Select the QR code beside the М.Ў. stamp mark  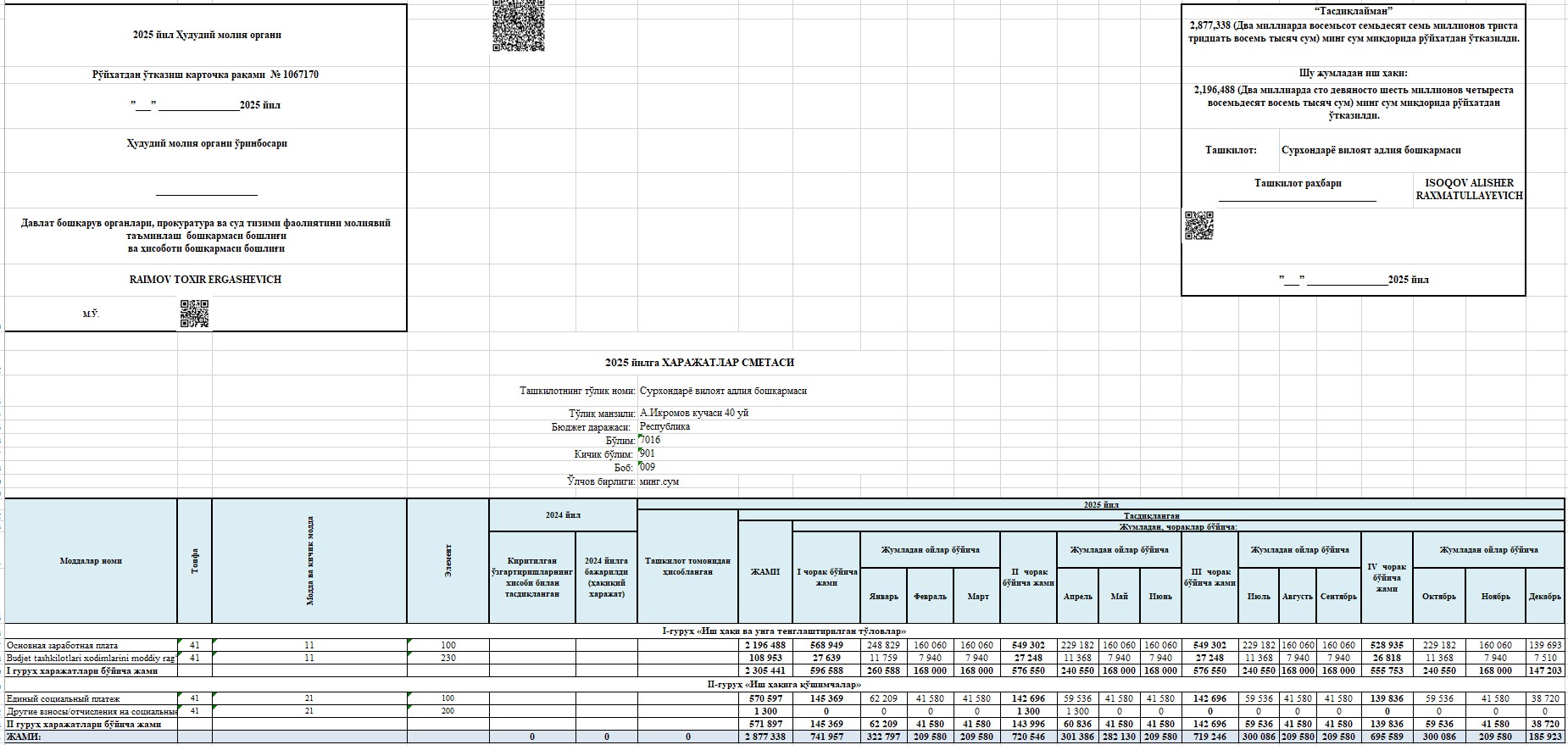(x=194, y=314)
